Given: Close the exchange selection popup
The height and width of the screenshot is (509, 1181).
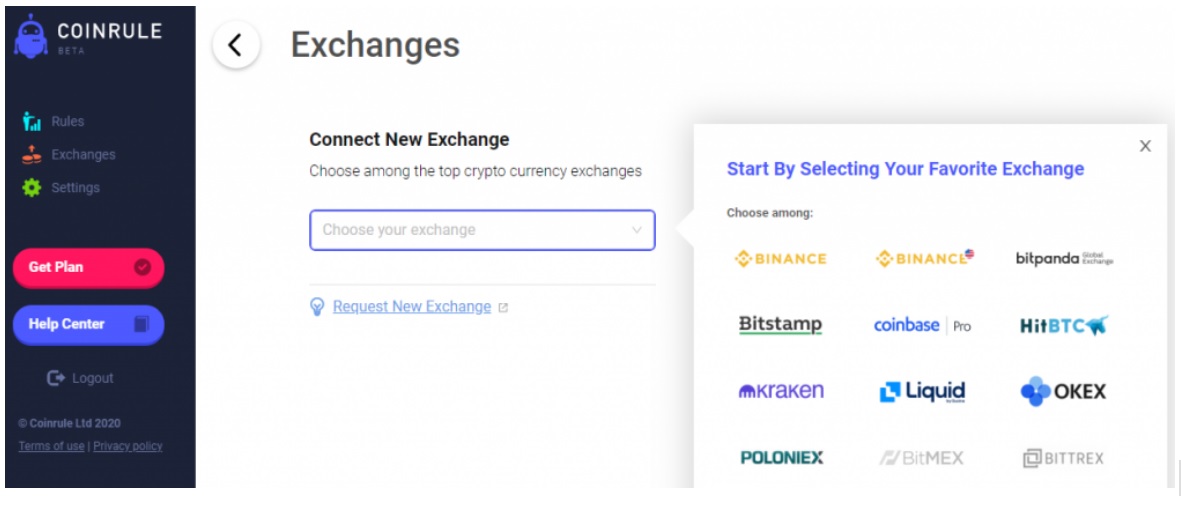Looking at the screenshot, I should pos(1145,146).
